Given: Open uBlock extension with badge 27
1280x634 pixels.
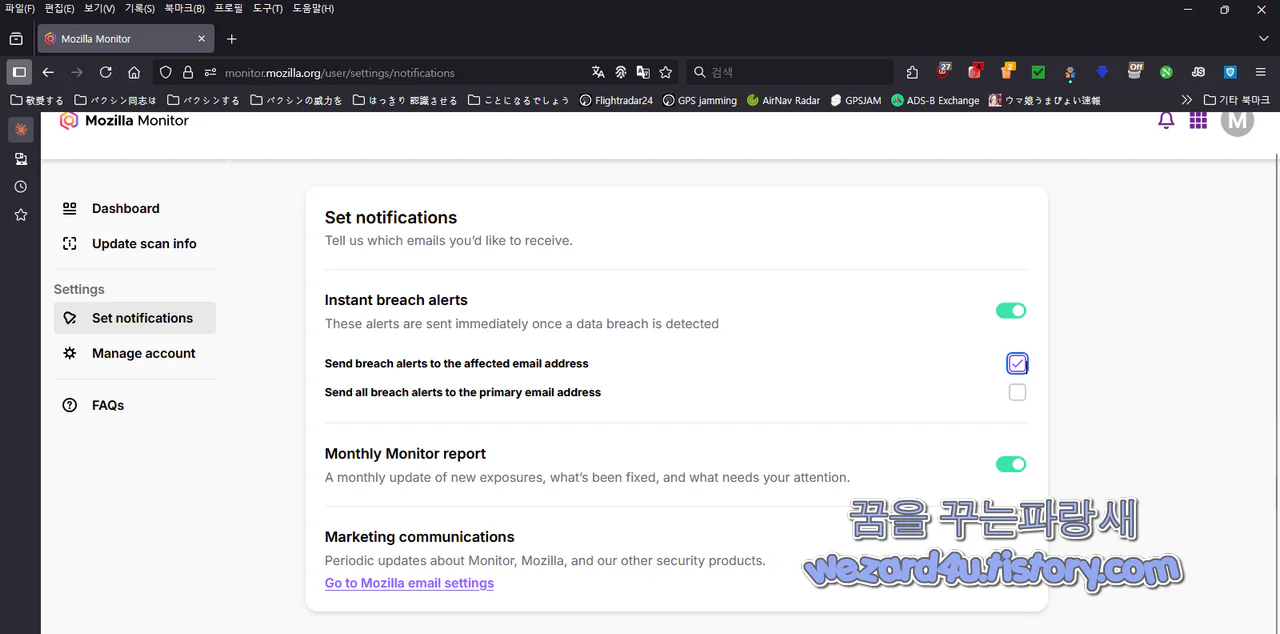Looking at the screenshot, I should (x=944, y=71).
